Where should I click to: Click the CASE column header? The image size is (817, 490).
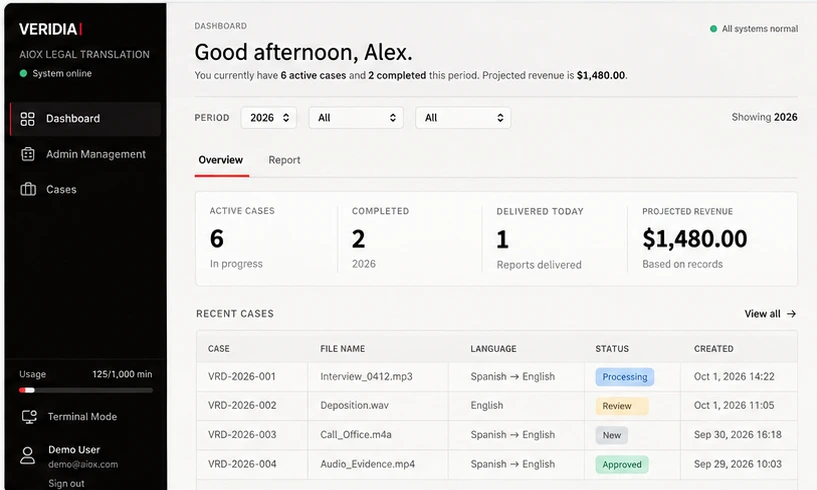click(x=219, y=349)
